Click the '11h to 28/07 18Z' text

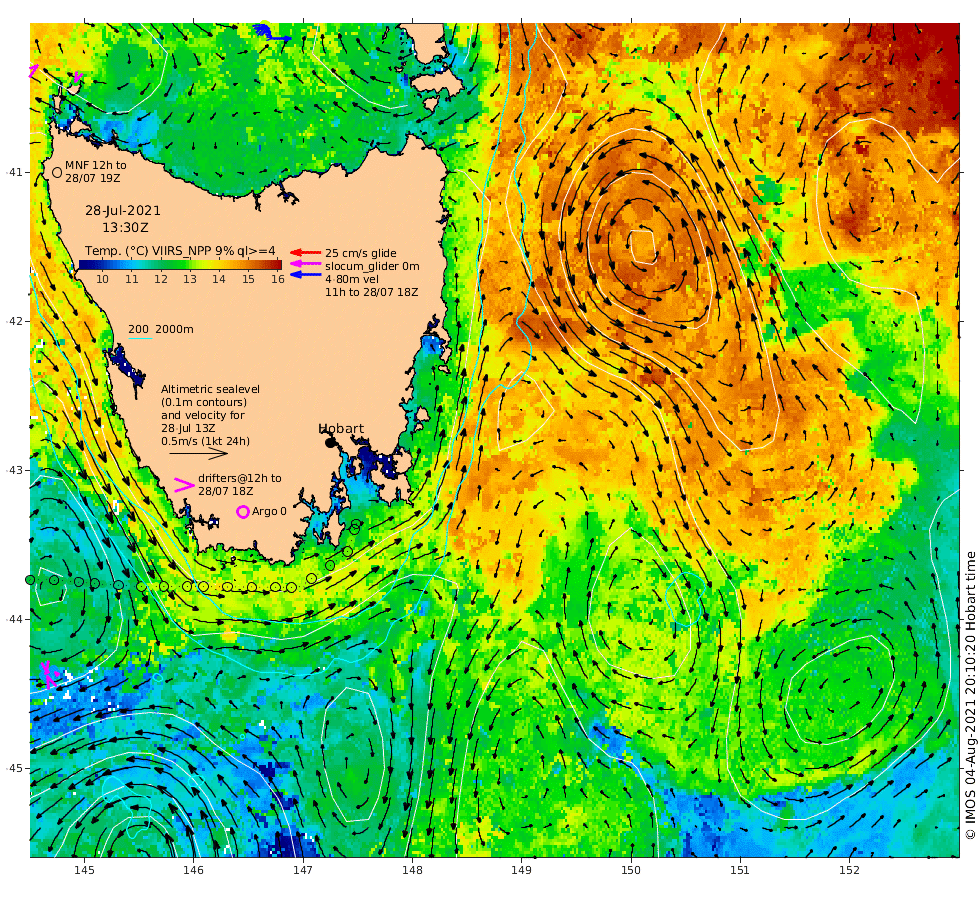(x=371, y=292)
